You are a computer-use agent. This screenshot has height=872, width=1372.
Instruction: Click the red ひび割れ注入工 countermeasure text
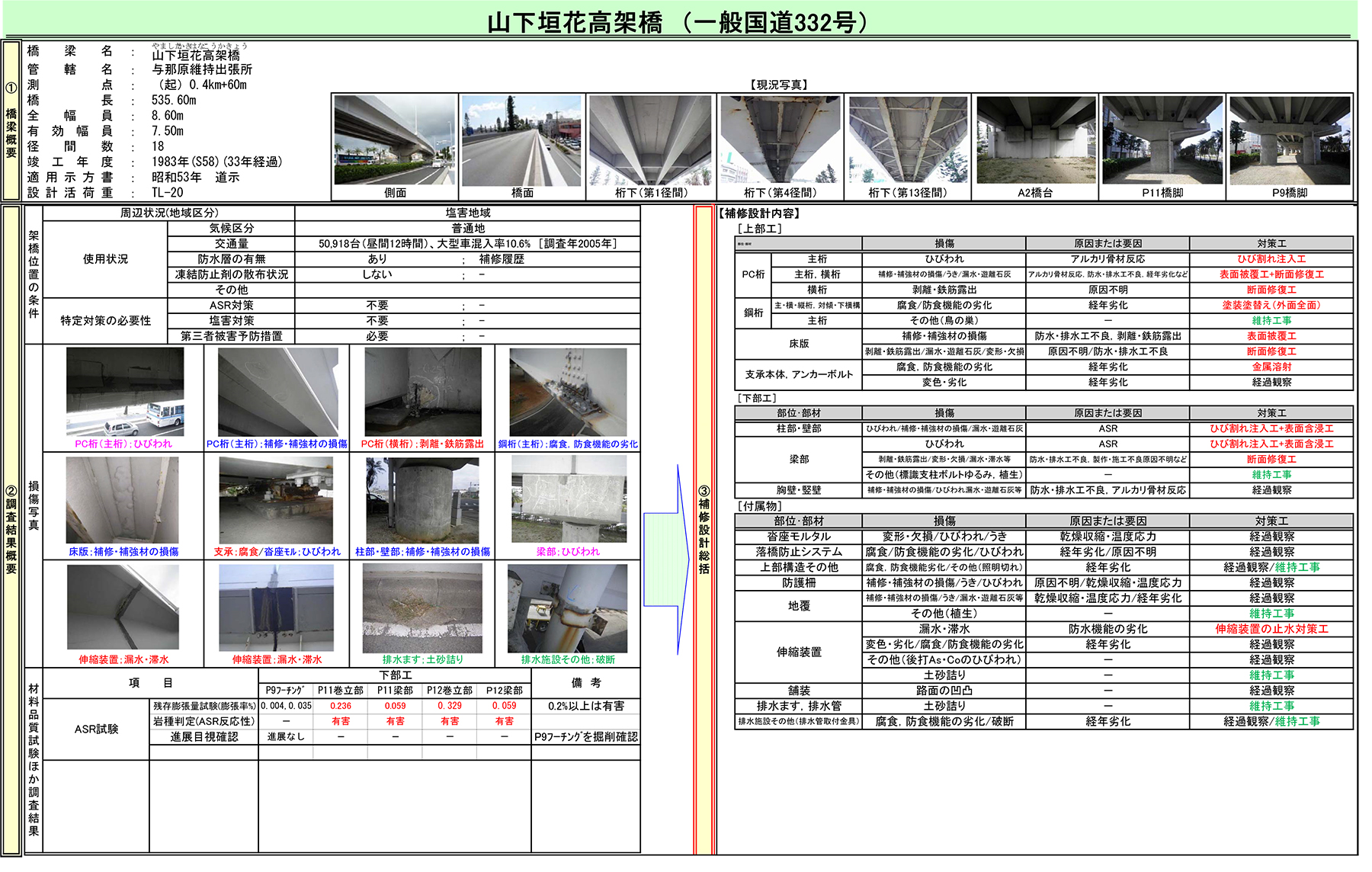coord(1271,259)
